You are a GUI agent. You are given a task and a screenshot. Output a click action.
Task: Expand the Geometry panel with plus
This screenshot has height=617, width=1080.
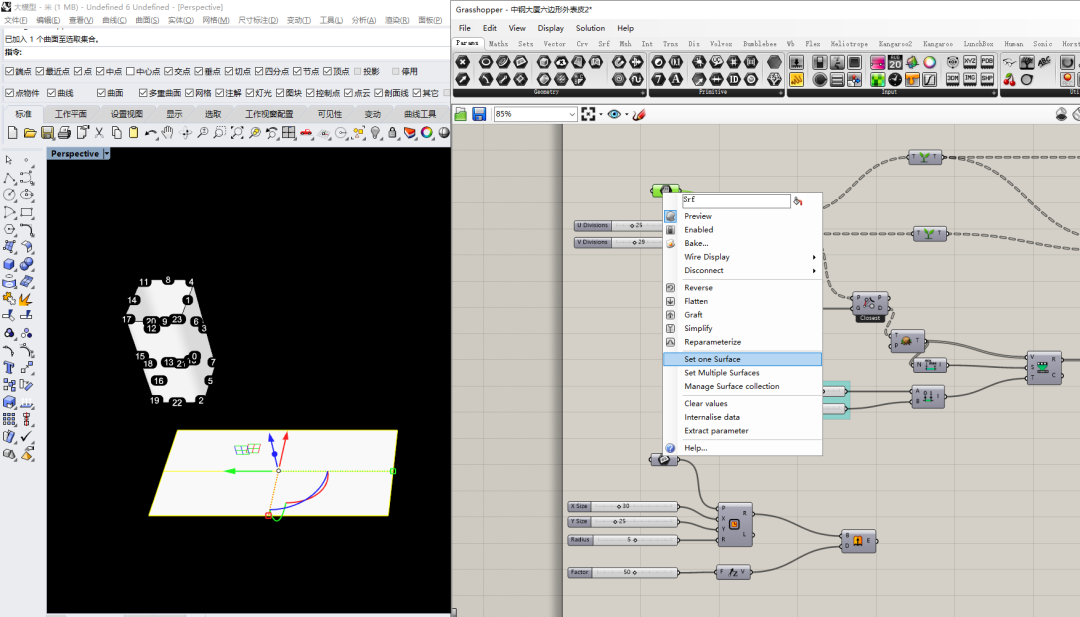pyautogui.click(x=643, y=92)
